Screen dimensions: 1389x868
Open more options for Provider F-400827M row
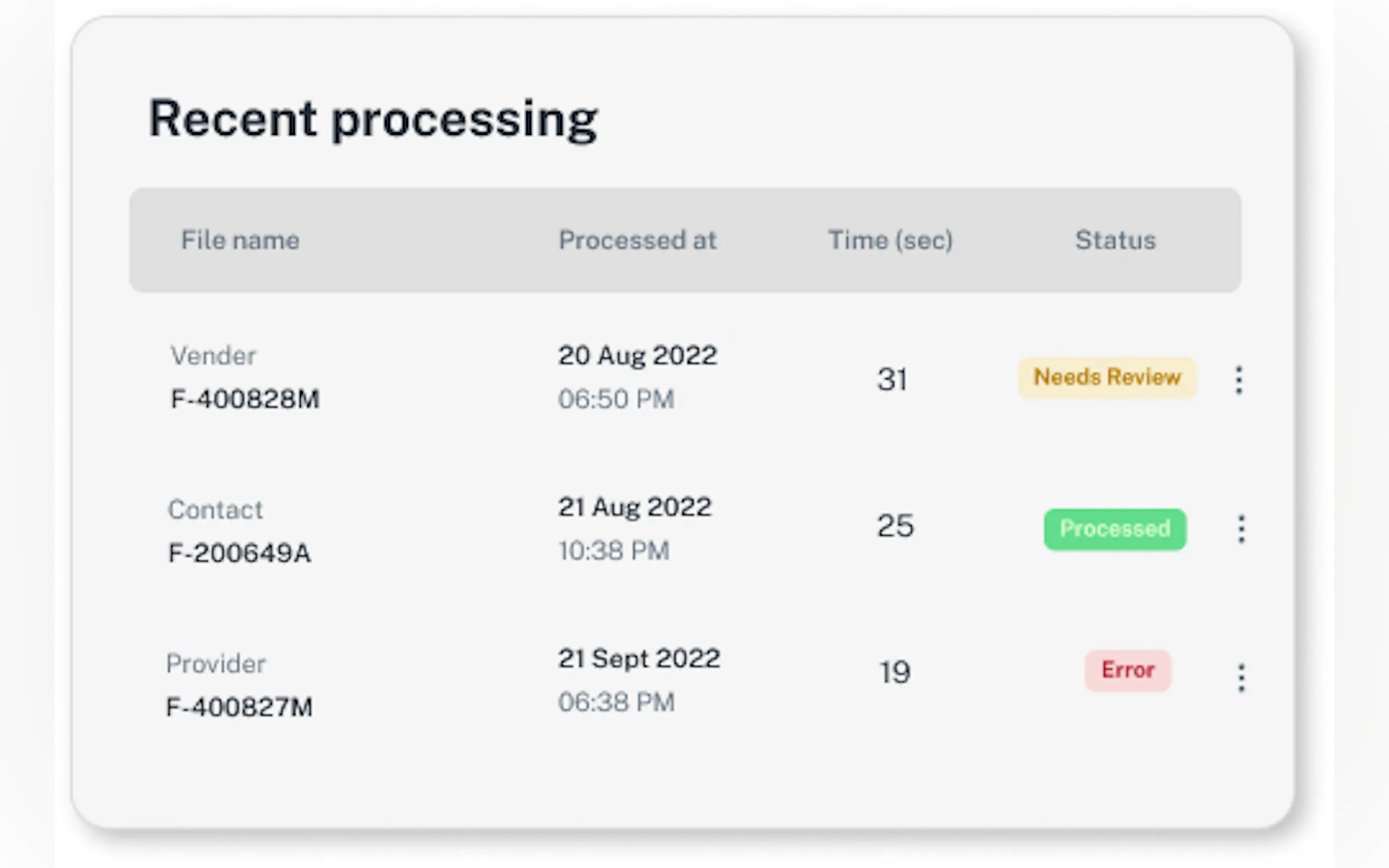coord(1241,678)
